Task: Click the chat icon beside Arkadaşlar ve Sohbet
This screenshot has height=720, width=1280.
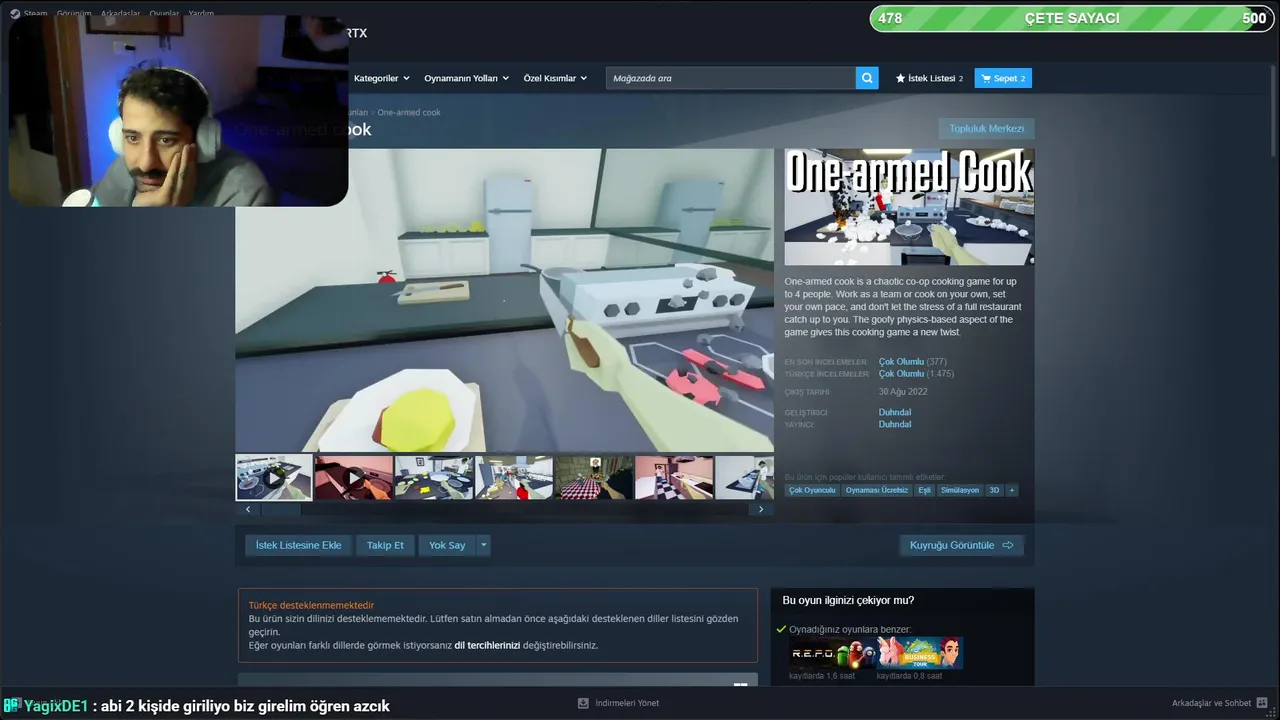Action: 1263,703
